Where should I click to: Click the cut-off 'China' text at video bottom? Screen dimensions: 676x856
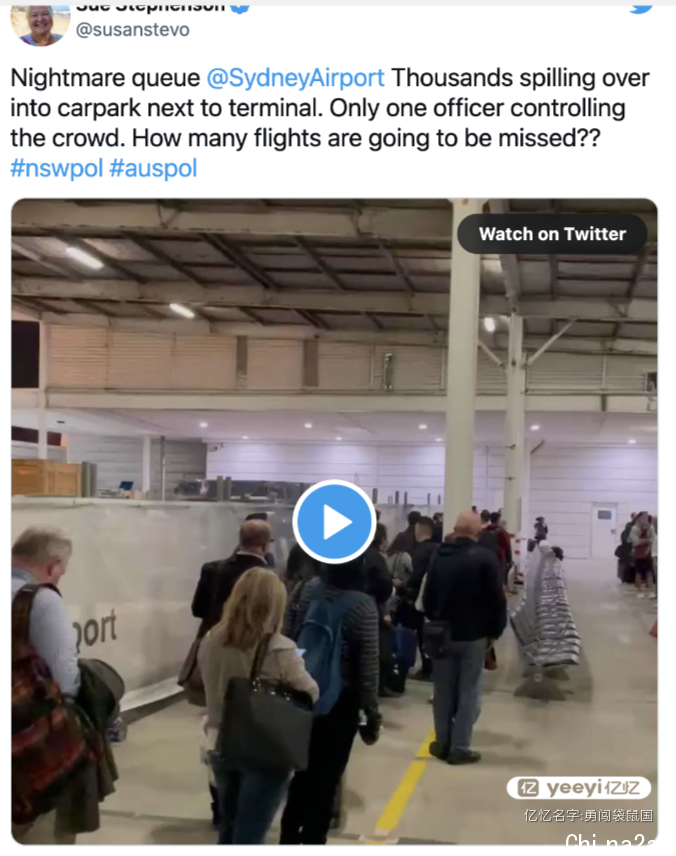[x=609, y=840]
